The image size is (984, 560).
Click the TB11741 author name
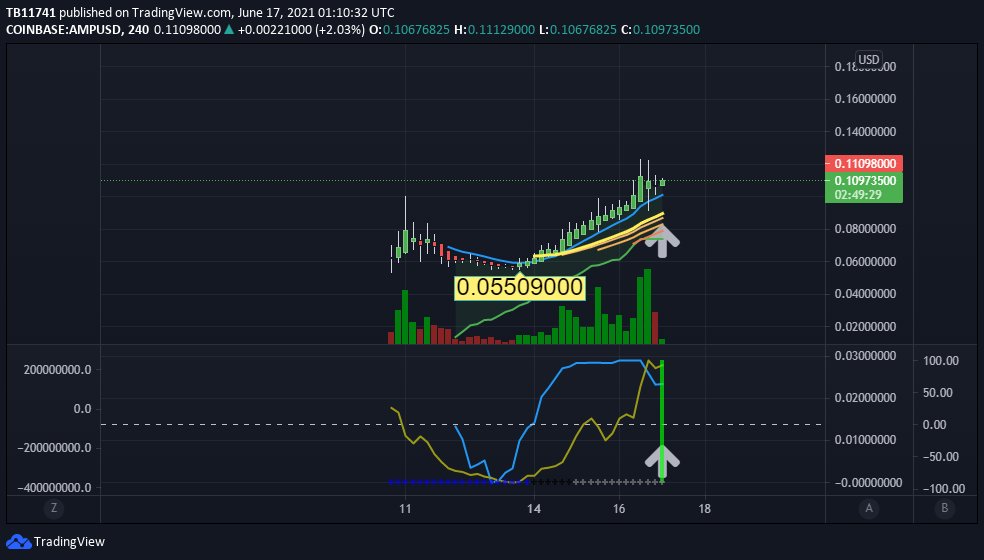click(x=31, y=13)
